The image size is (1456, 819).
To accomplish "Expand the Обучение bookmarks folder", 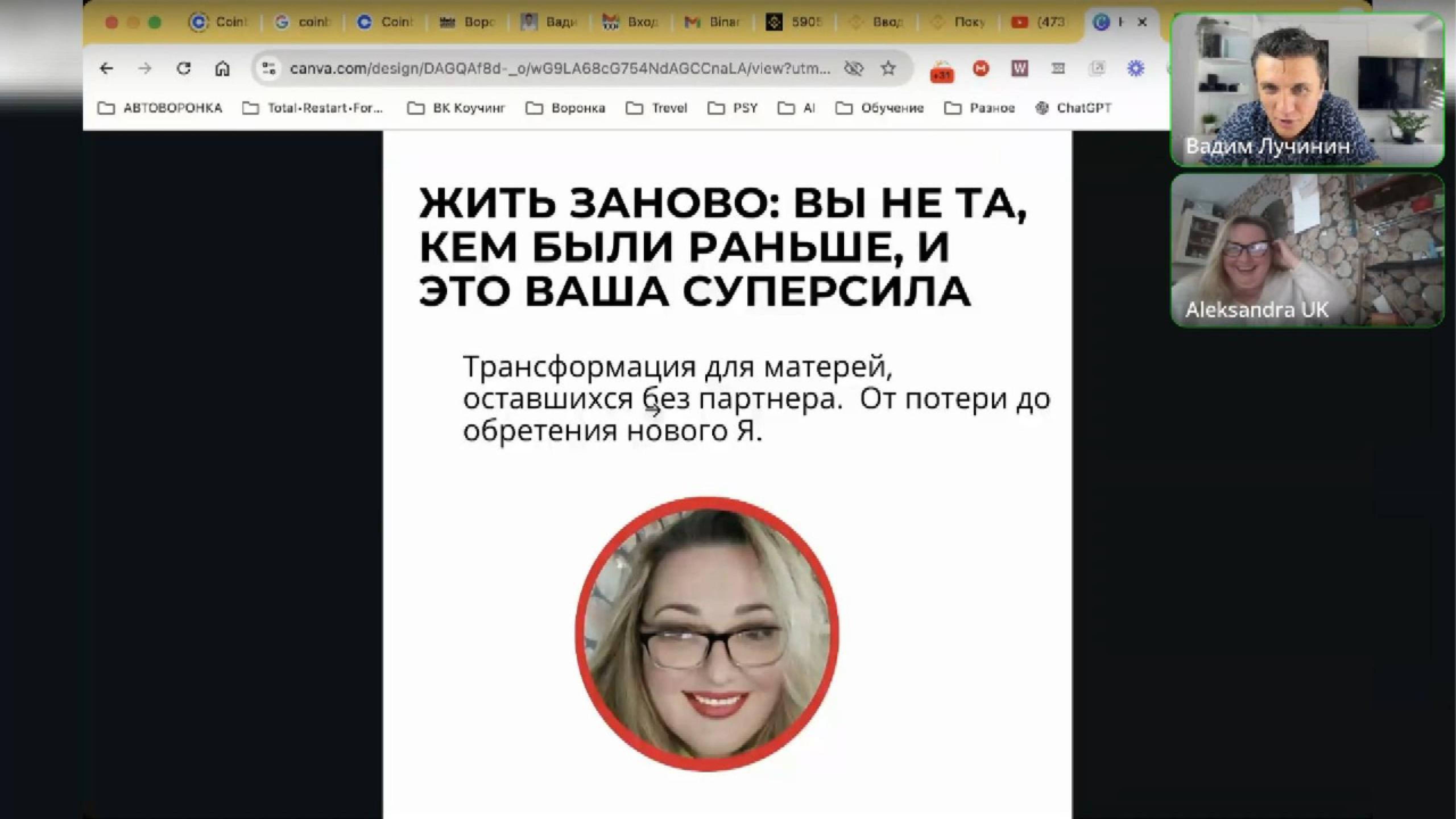I will (x=880, y=108).
